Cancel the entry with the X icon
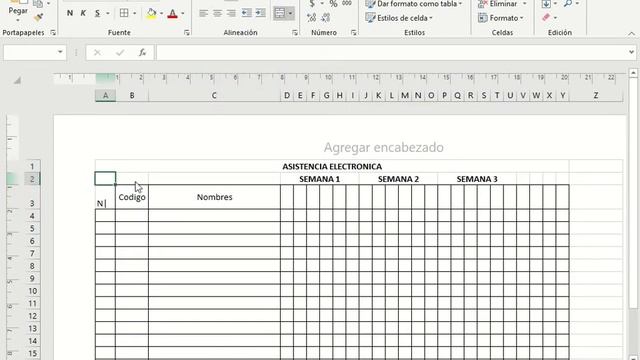This screenshot has width=640, height=360. pos(97,52)
